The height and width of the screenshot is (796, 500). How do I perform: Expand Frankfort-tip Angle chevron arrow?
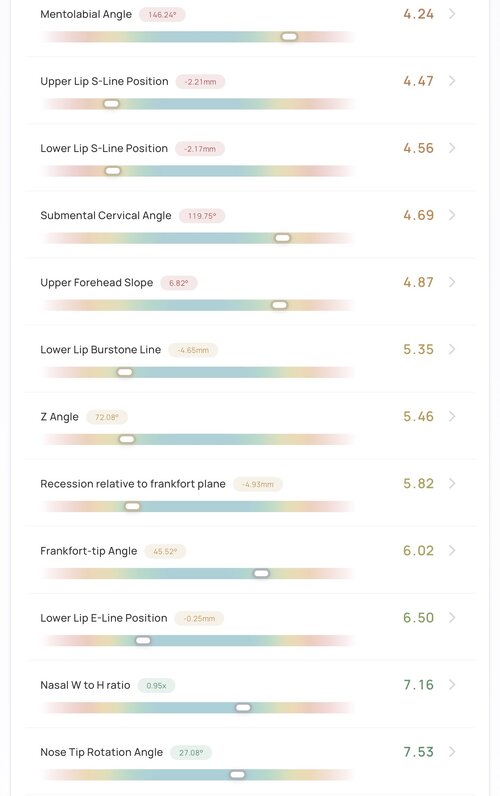click(x=452, y=550)
